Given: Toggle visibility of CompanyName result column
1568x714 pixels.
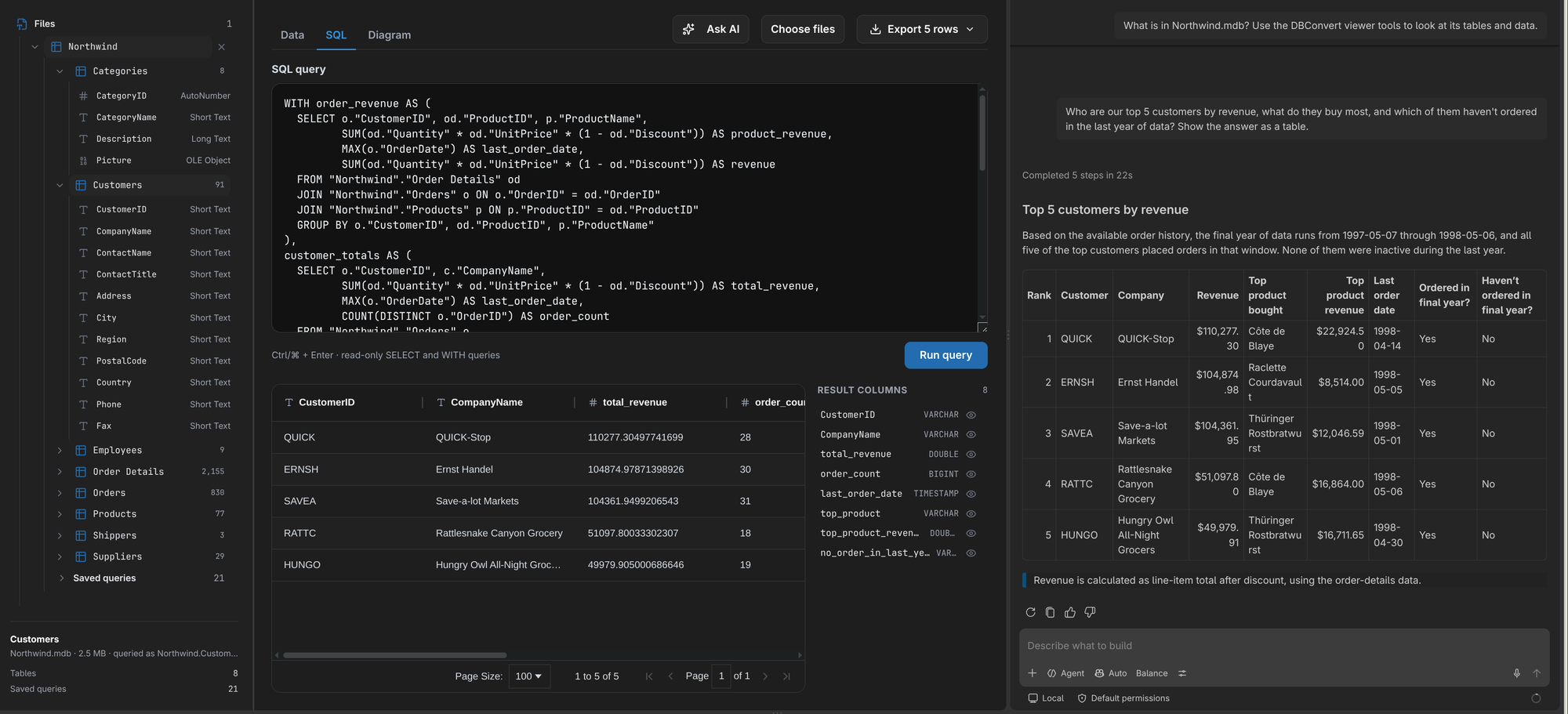Looking at the screenshot, I should pos(971,434).
